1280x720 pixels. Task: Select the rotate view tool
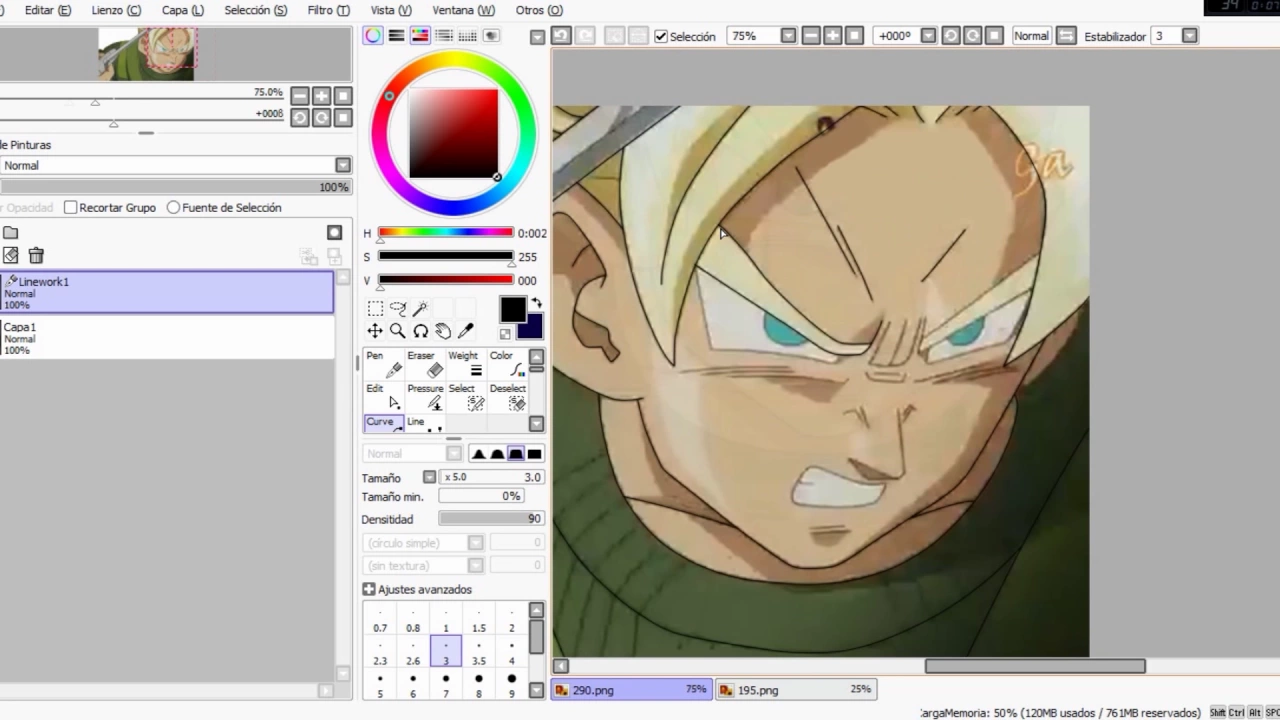click(421, 331)
